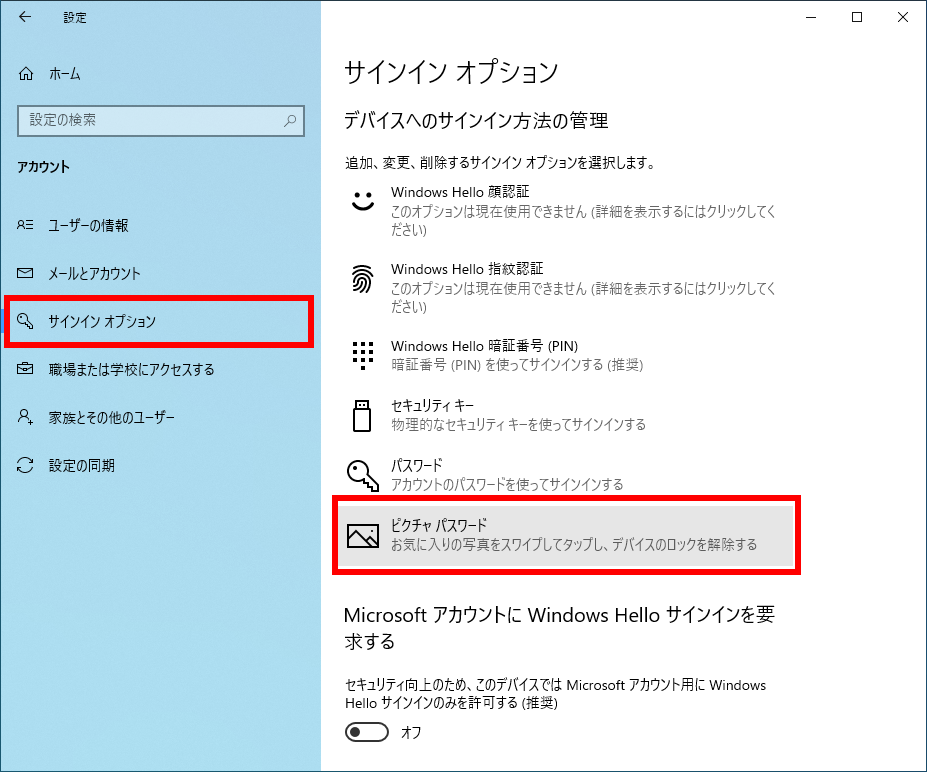Viewport: 927px width, 772px height.
Task: Focus the 設定の検索 search field
Action: [161, 121]
